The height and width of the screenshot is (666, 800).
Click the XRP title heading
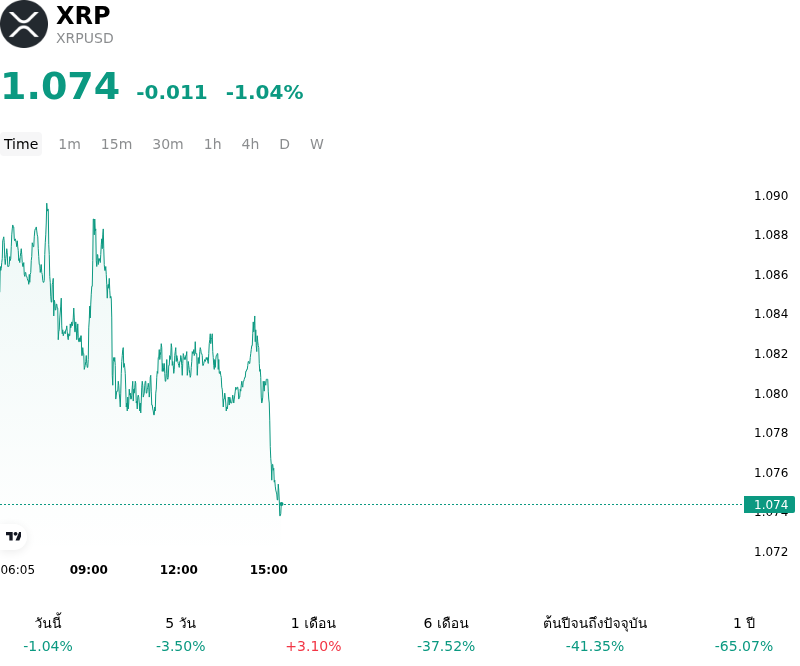(83, 15)
